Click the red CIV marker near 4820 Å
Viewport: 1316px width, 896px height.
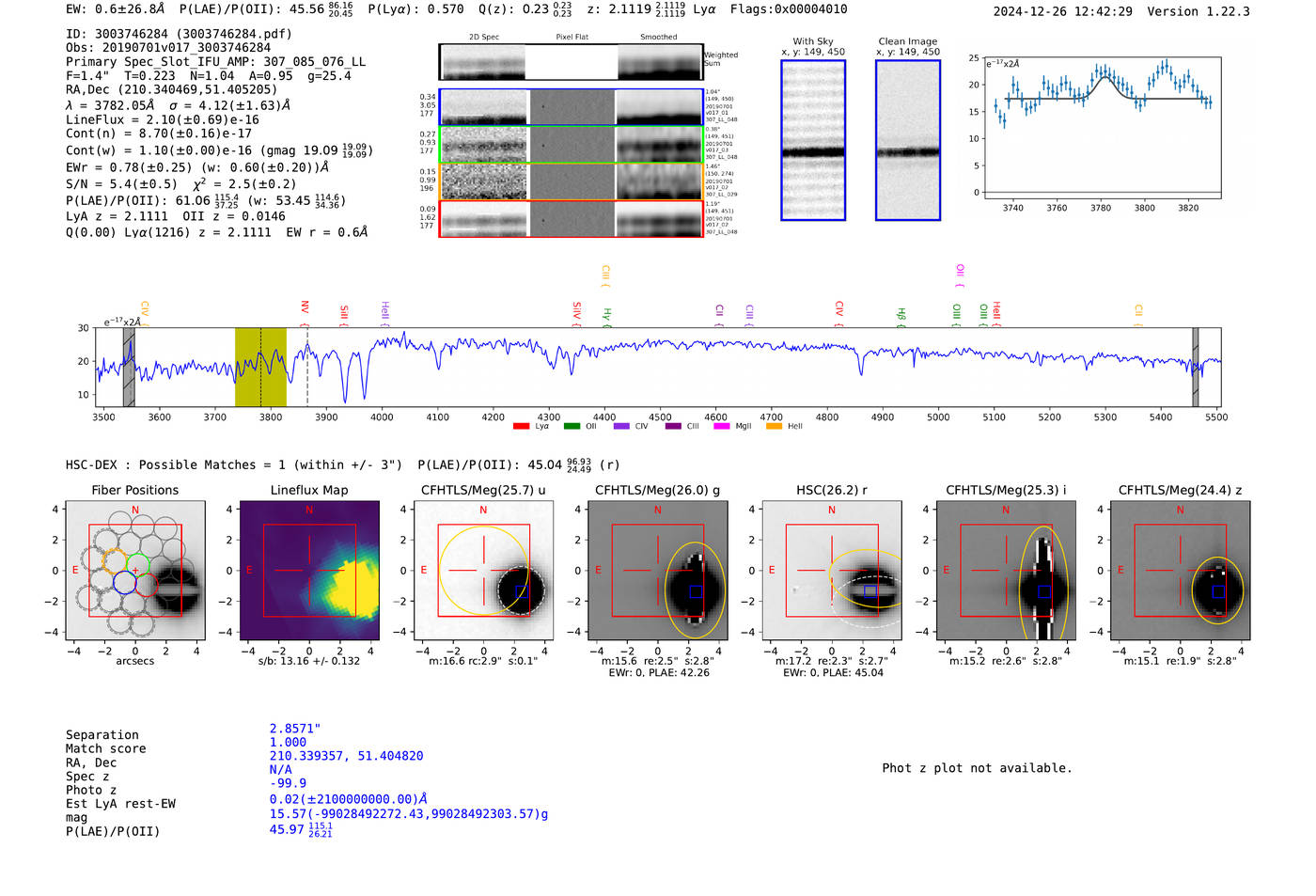coord(839,313)
